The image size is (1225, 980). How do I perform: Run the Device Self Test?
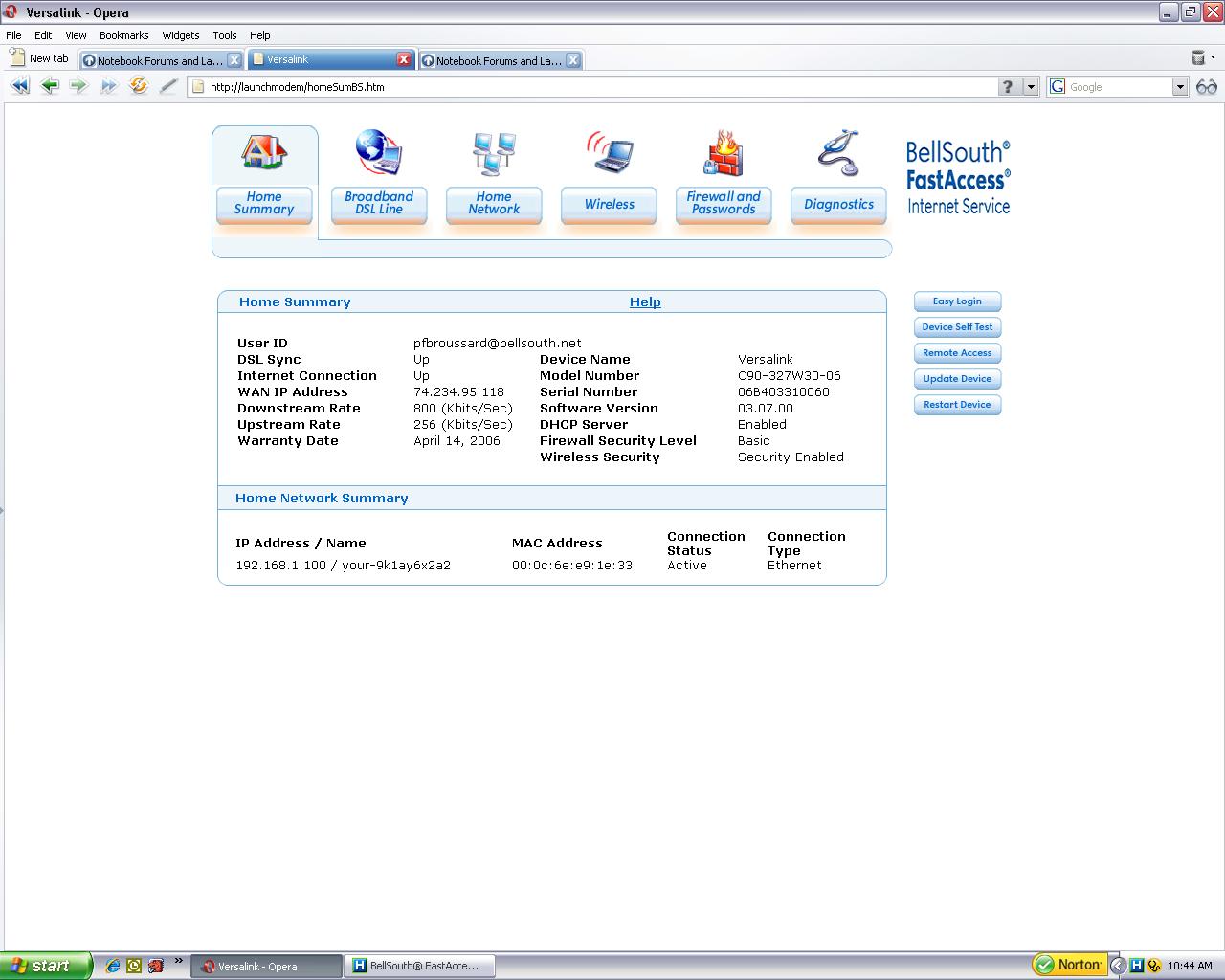[x=957, y=327]
